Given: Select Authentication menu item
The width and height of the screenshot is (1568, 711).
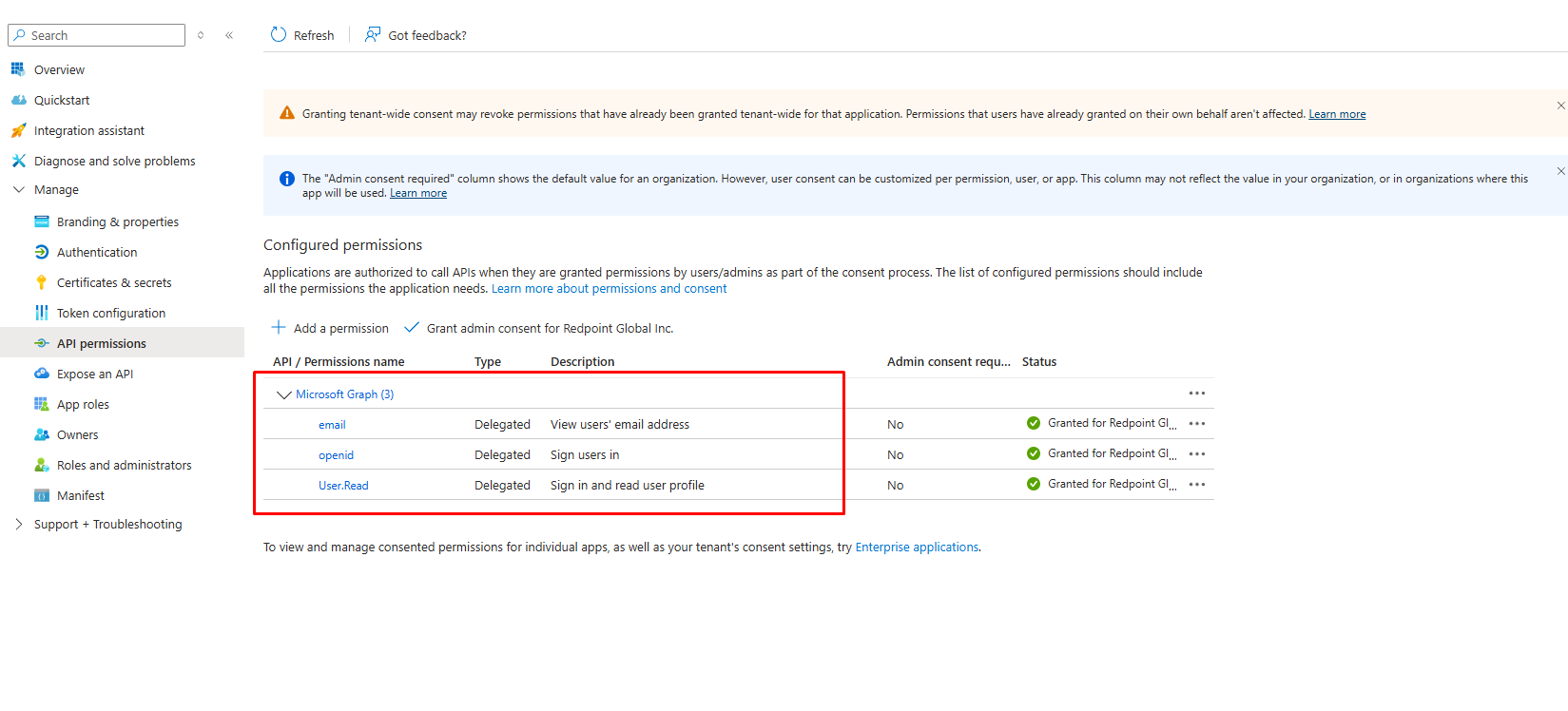Looking at the screenshot, I should tap(96, 252).
